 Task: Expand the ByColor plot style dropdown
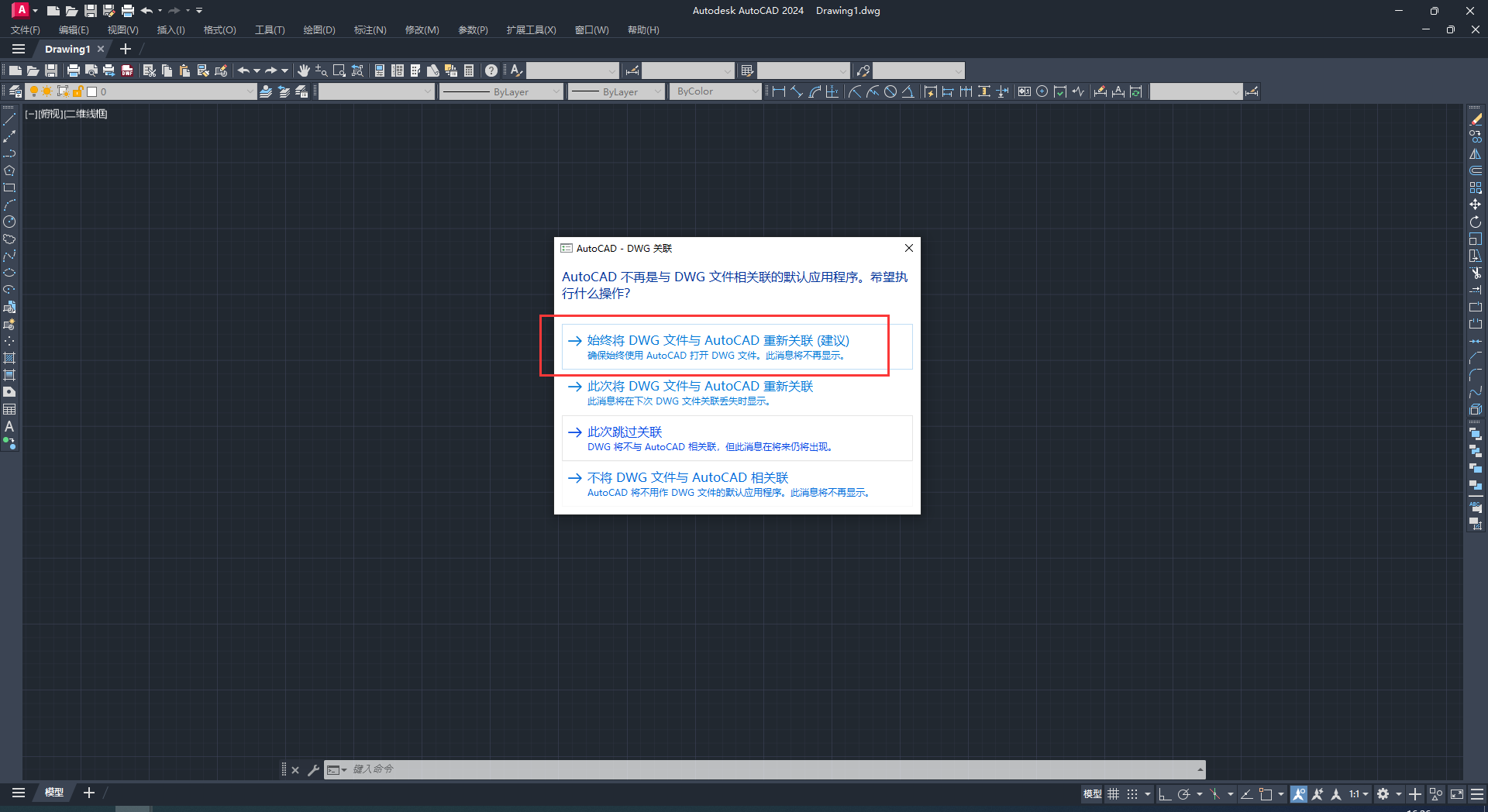[756, 91]
